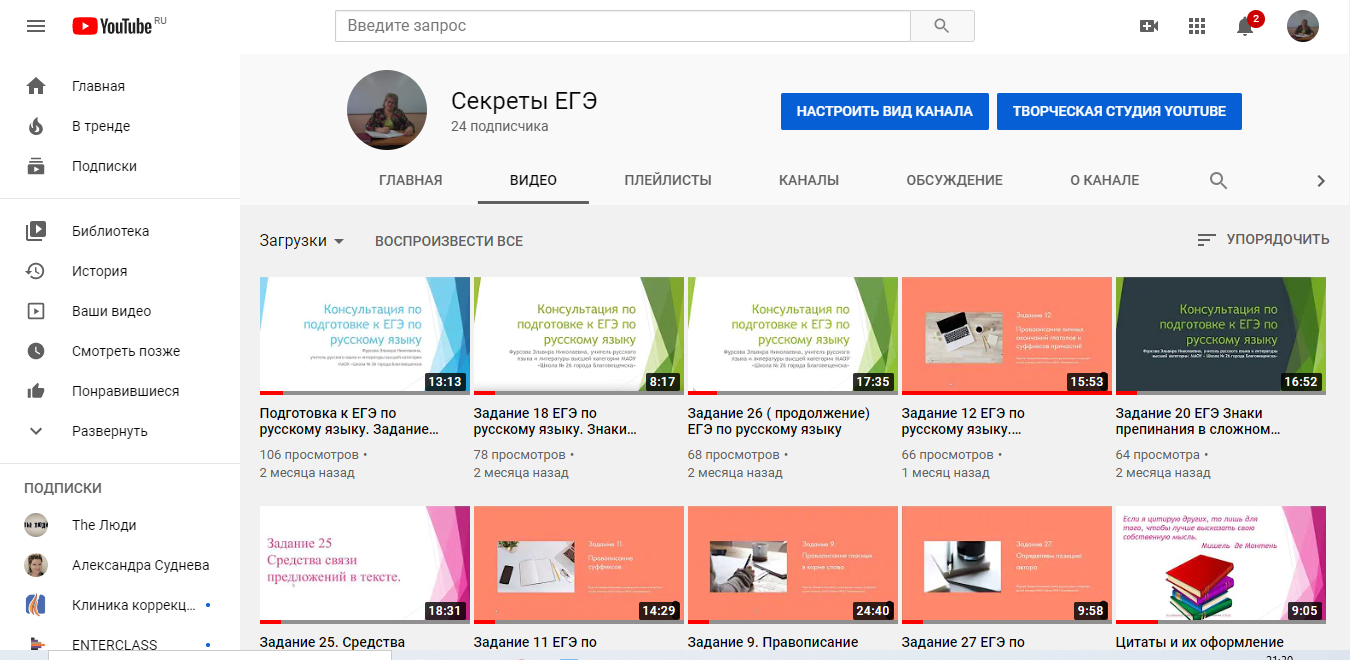This screenshot has height=660, width=1350.
Task: Click ВОСПРОИЗВЕСТИ ВСЕ
Action: coord(449,241)
